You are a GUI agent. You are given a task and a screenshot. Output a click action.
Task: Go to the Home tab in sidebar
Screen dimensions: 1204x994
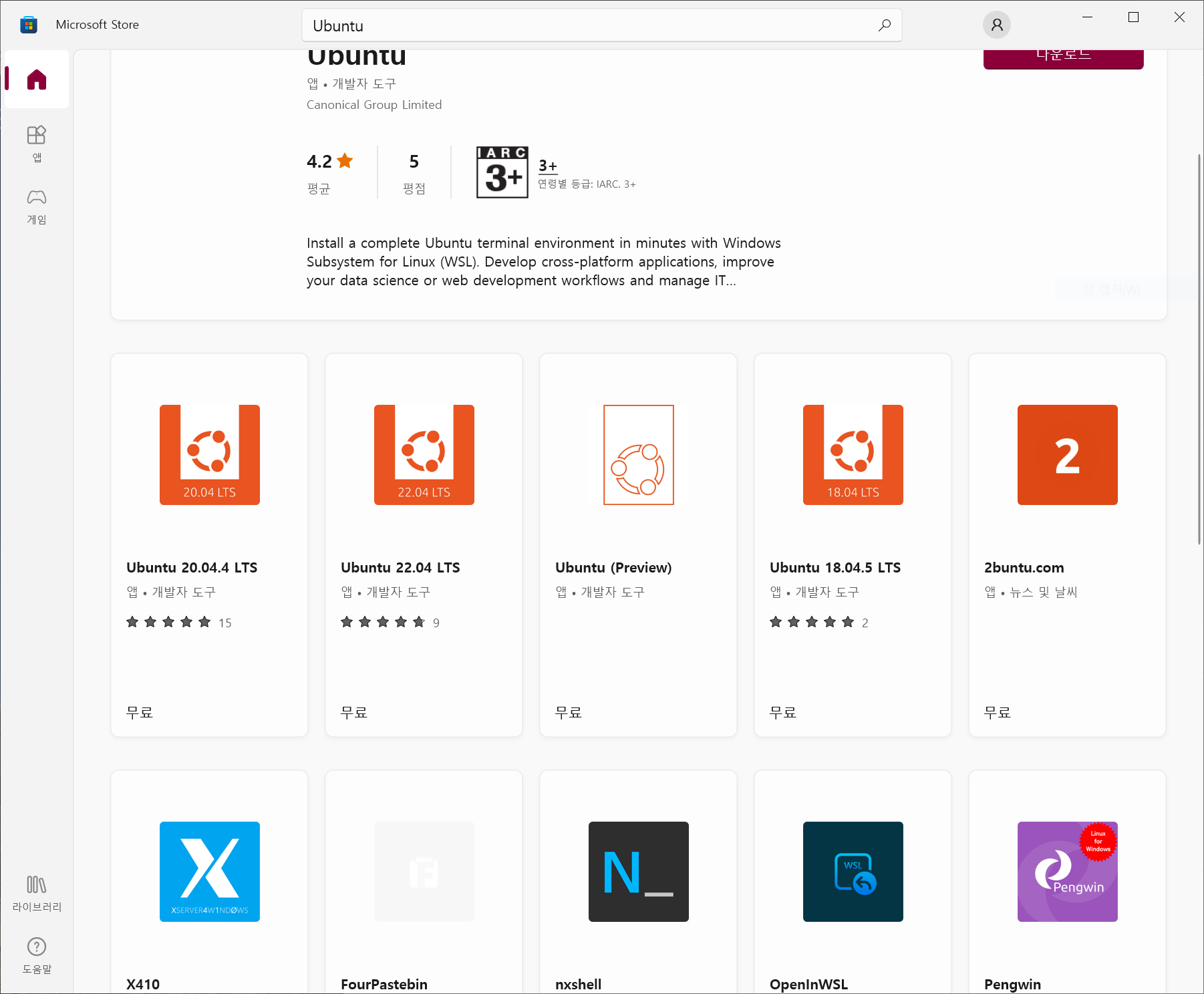[37, 79]
